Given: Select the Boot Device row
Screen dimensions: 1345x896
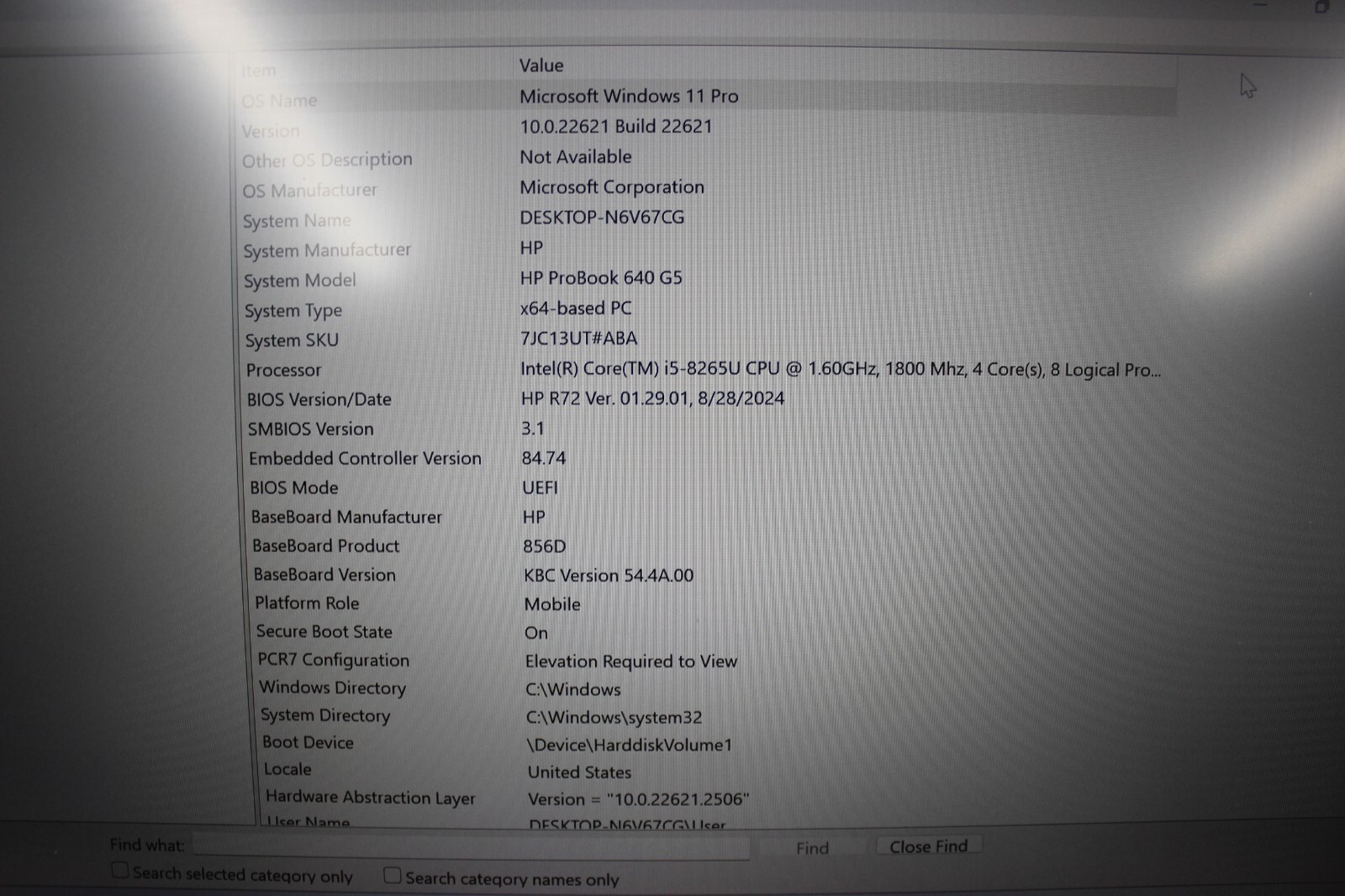Looking at the screenshot, I should coord(308,742).
